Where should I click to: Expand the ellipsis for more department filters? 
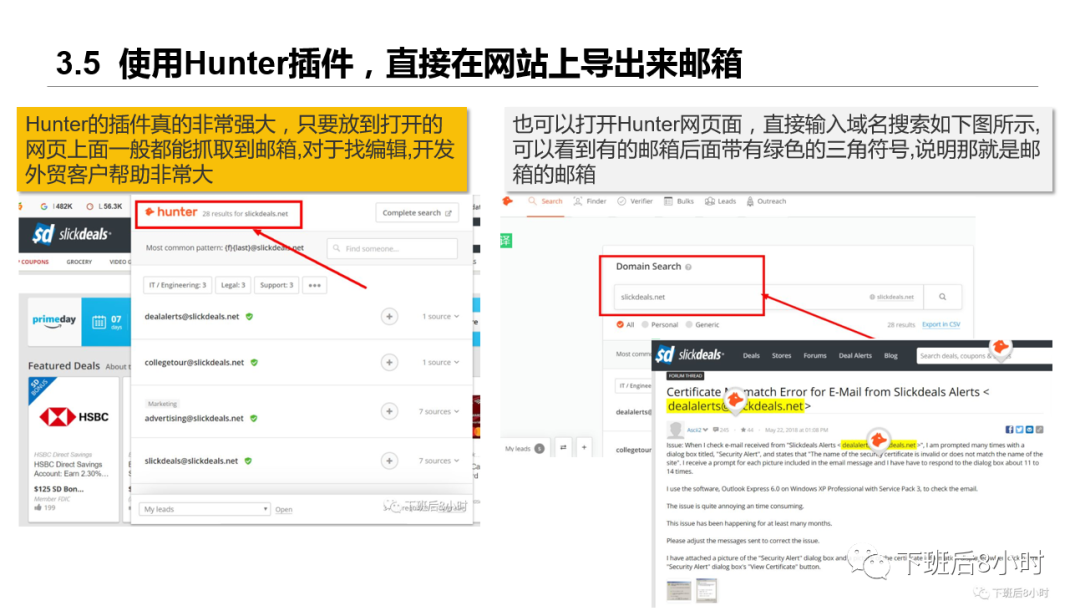314,285
